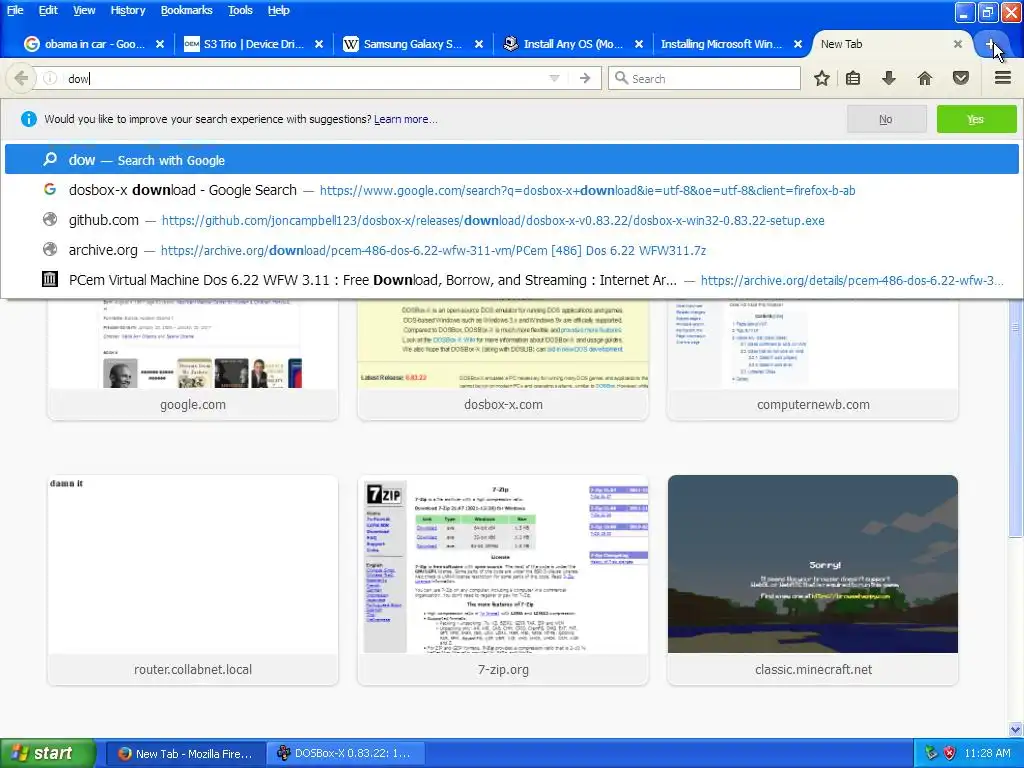Open the Learn more link
Screen dimensions: 1024x768
click(406, 120)
